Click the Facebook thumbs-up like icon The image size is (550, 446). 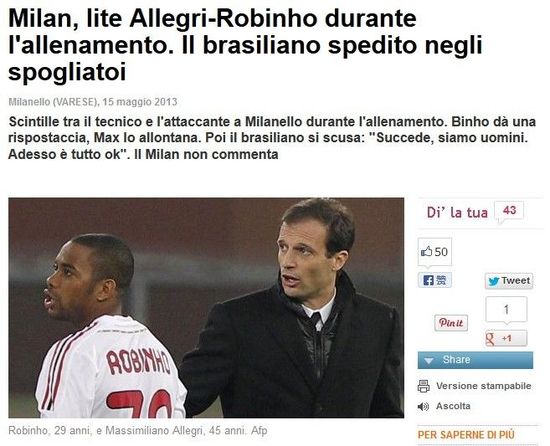426,252
